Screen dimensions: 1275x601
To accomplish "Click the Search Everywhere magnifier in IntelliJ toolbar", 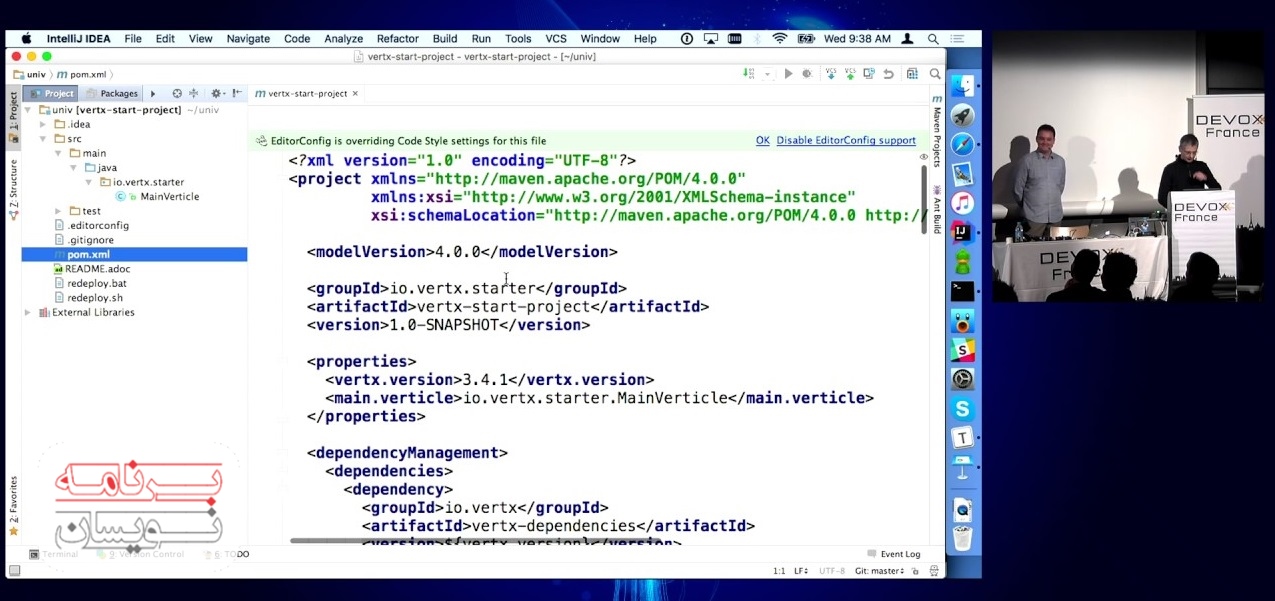I will [935, 74].
